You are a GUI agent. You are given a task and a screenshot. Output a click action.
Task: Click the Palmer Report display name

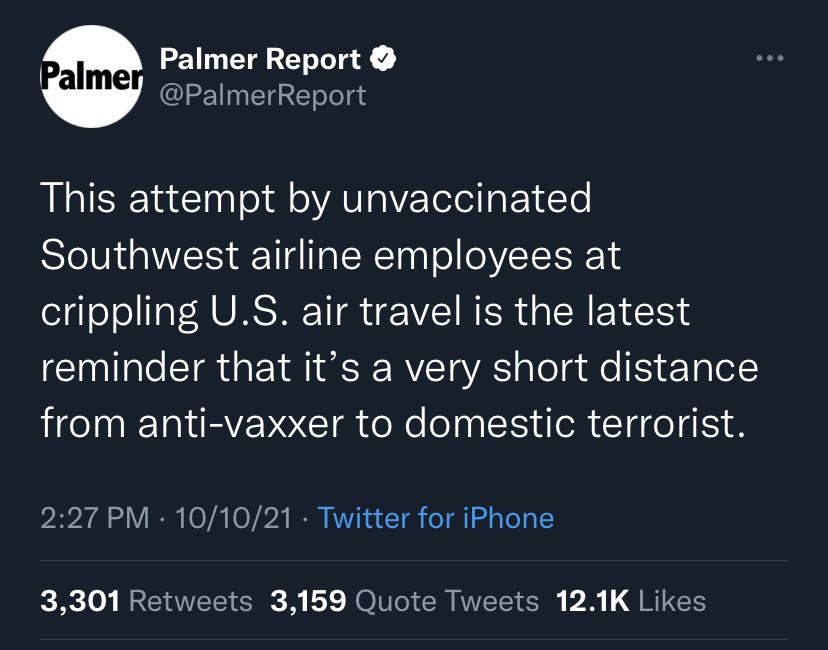pos(260,60)
